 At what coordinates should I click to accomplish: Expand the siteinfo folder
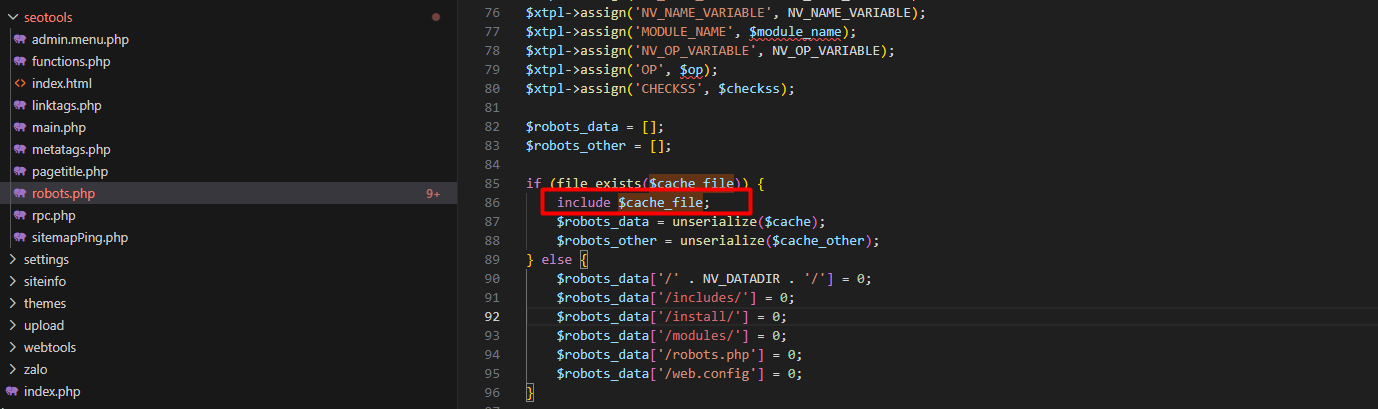[x=12, y=282]
